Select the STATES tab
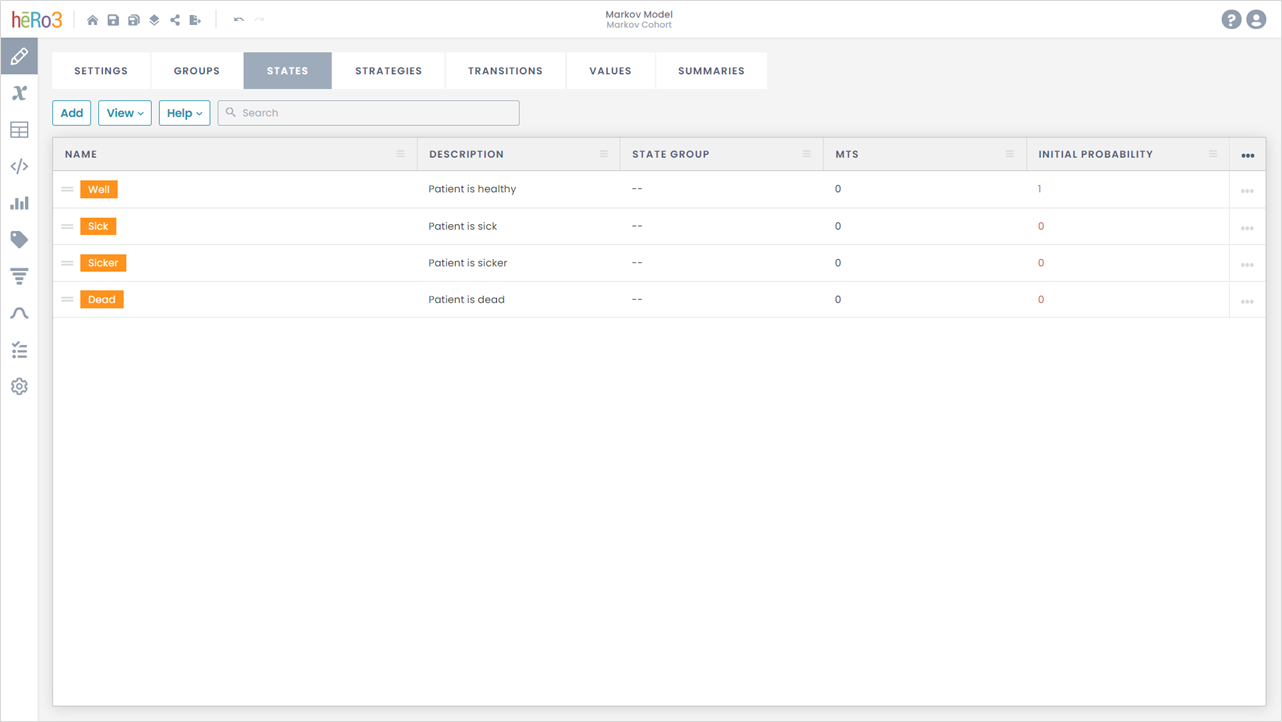1282x722 pixels. coord(288,71)
